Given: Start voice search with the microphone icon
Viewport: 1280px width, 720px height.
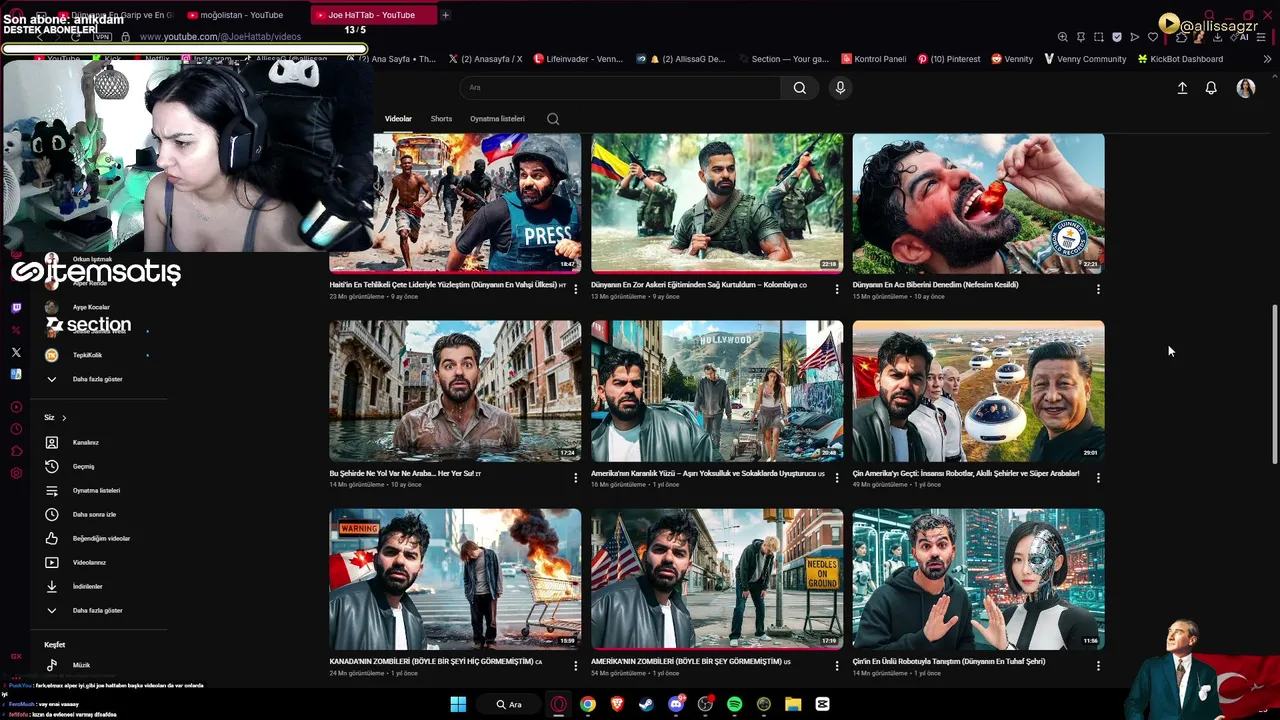Looking at the screenshot, I should pyautogui.click(x=840, y=88).
